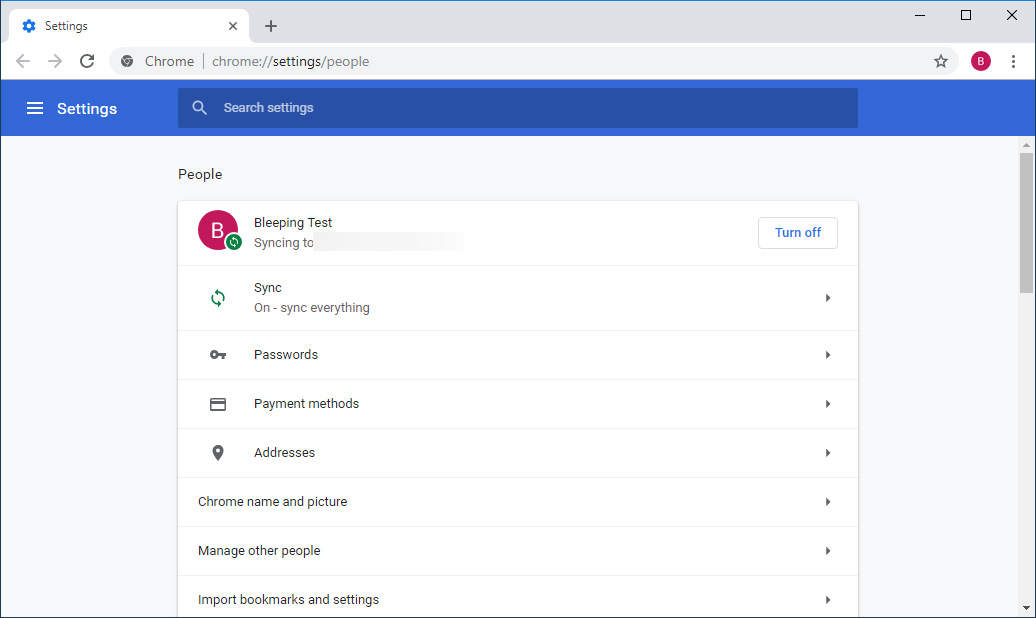The width and height of the screenshot is (1036, 618).
Task: Click the scrollbar down arrow
Action: [x=1026, y=608]
